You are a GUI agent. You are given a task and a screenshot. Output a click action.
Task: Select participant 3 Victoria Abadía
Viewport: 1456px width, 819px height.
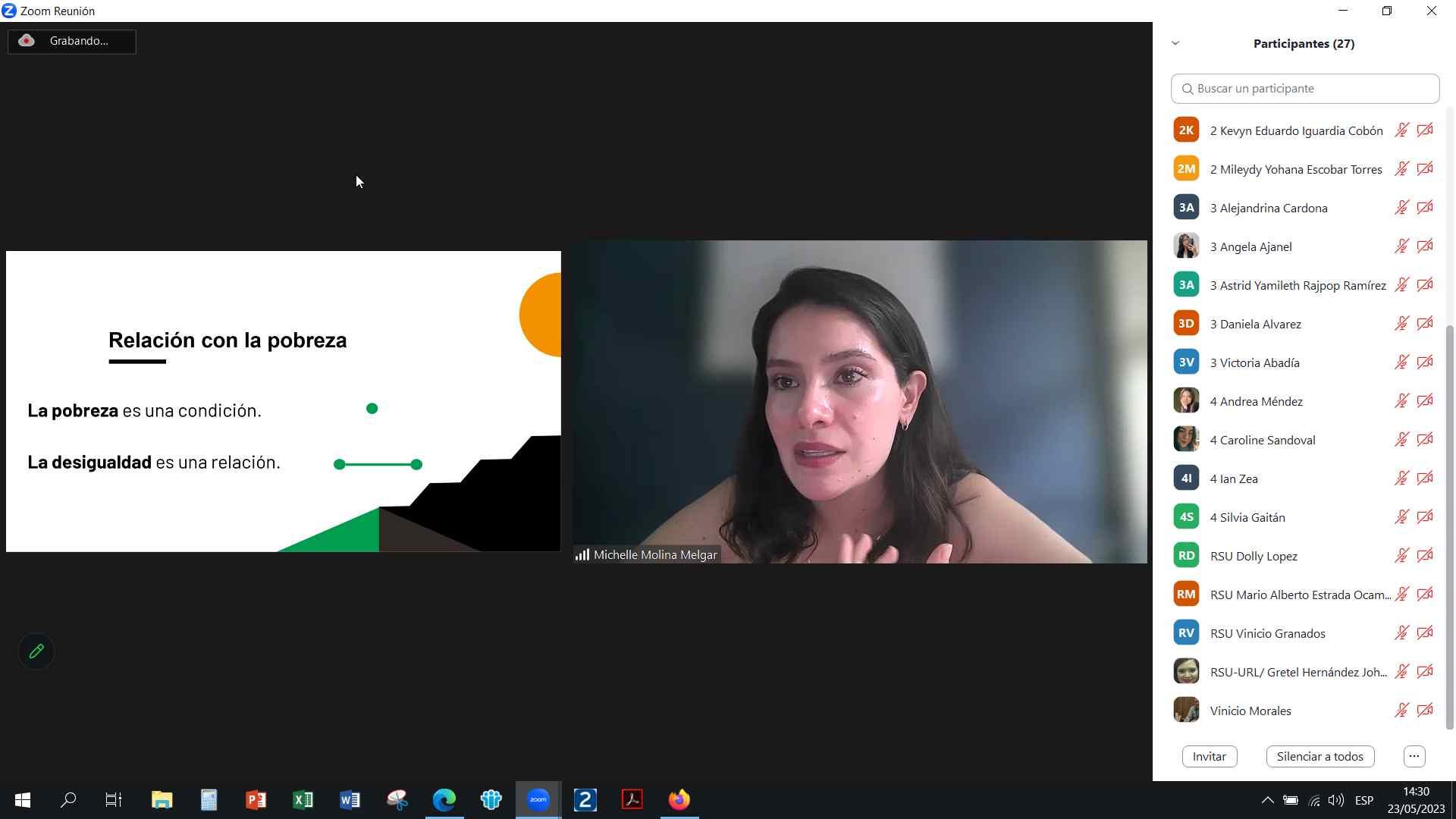(1254, 362)
